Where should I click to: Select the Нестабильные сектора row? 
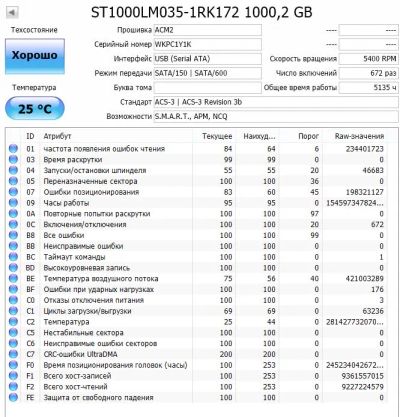(197, 333)
